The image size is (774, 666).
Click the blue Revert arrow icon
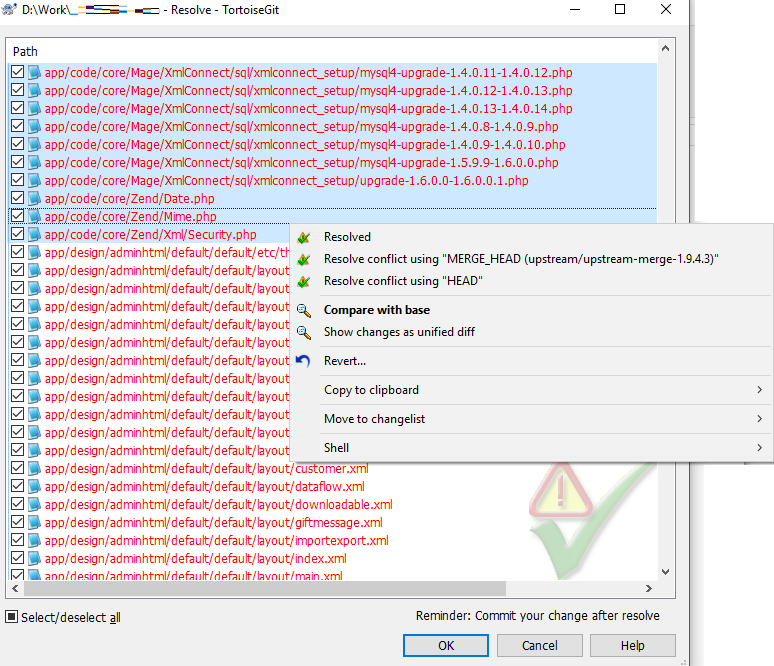[304, 361]
